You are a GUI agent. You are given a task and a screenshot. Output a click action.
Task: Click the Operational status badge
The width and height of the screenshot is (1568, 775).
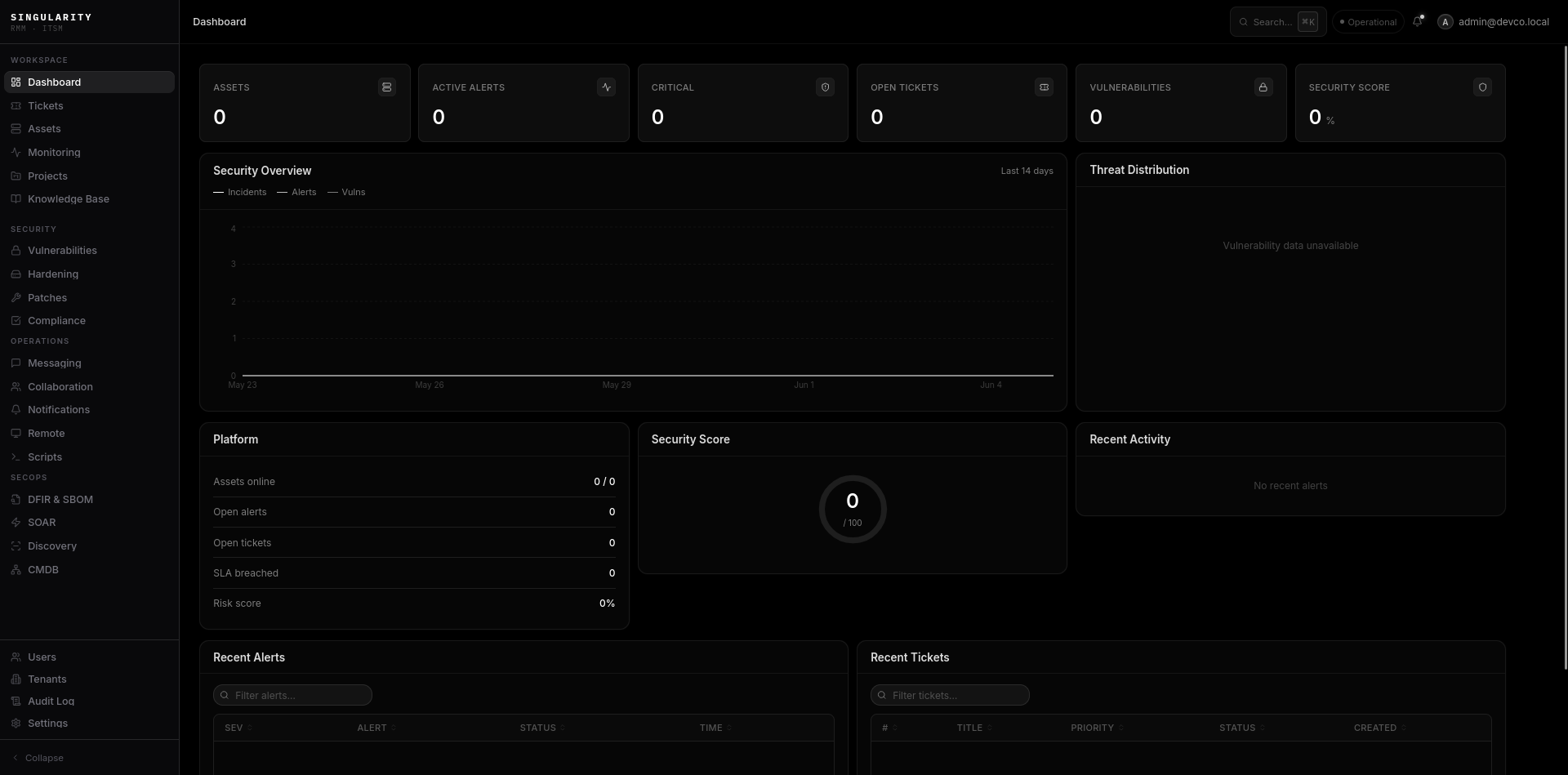pyautogui.click(x=1368, y=22)
